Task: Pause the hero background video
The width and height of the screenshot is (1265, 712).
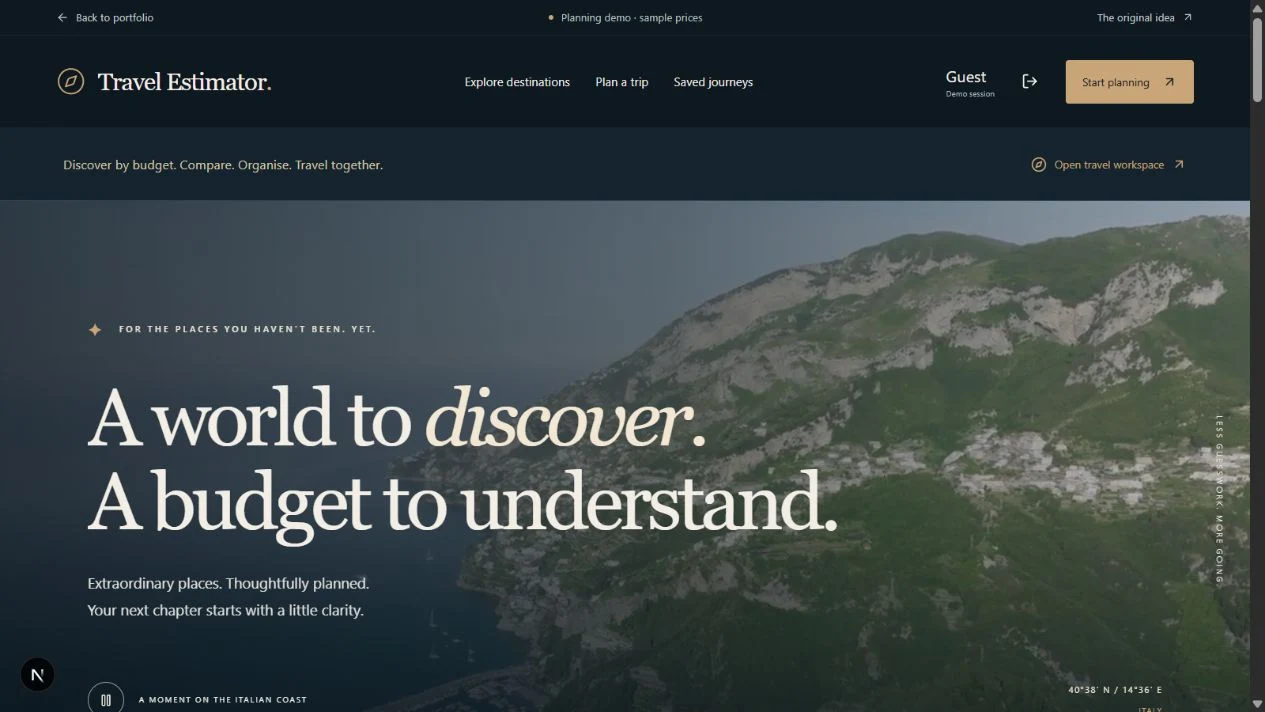Action: pos(106,699)
